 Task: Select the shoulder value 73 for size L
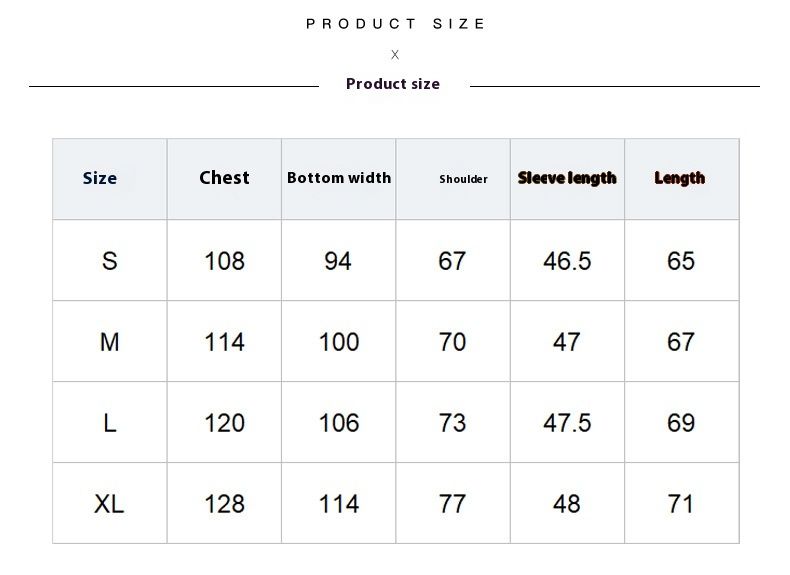[x=453, y=423]
